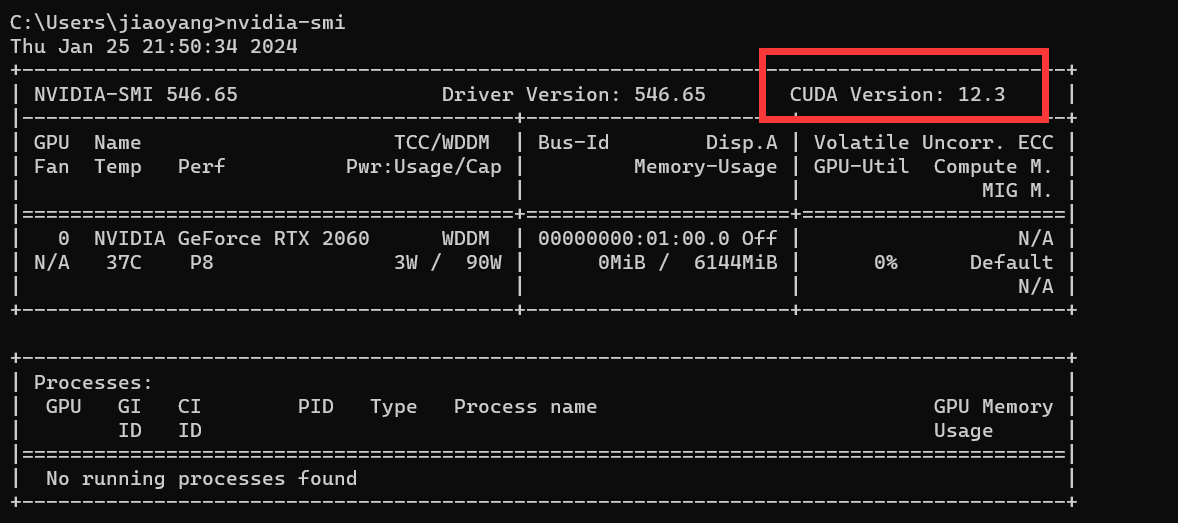Click the 'Perf' column header
The height and width of the screenshot is (523, 1178).
pyautogui.click(x=202, y=167)
